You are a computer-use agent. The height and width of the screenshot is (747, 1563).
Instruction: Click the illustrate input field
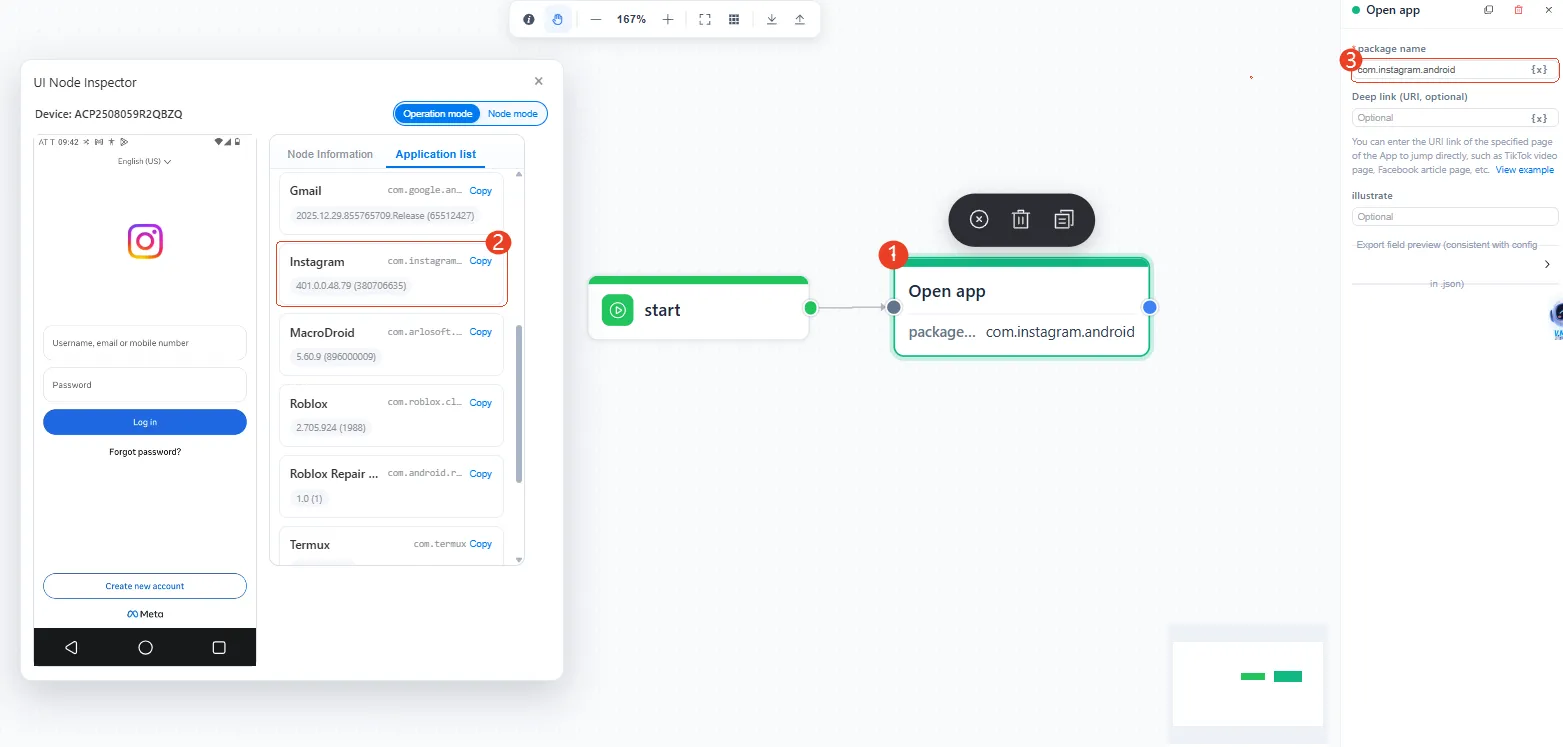(x=1455, y=217)
